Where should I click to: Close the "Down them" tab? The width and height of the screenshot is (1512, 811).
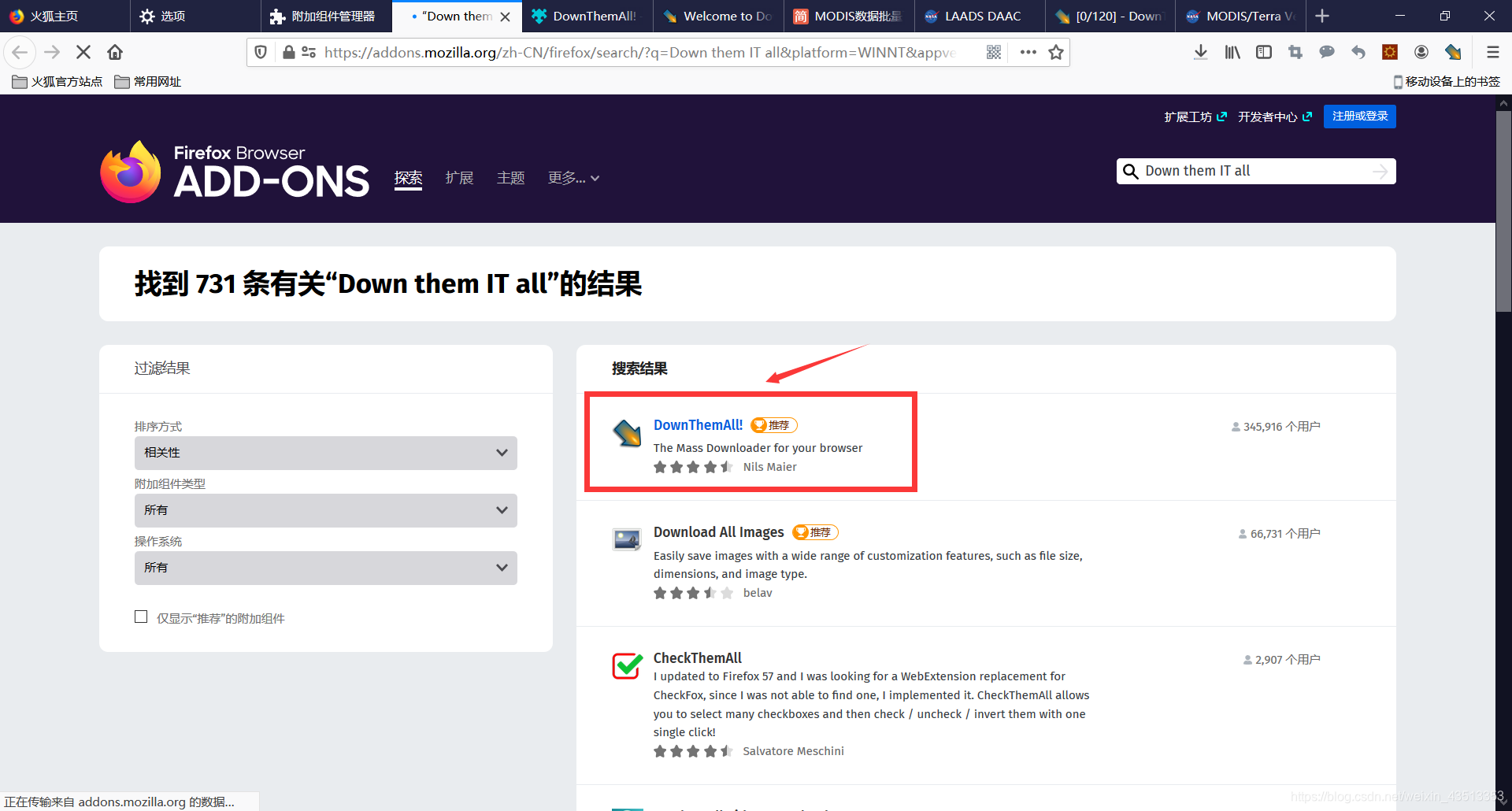pos(506,17)
